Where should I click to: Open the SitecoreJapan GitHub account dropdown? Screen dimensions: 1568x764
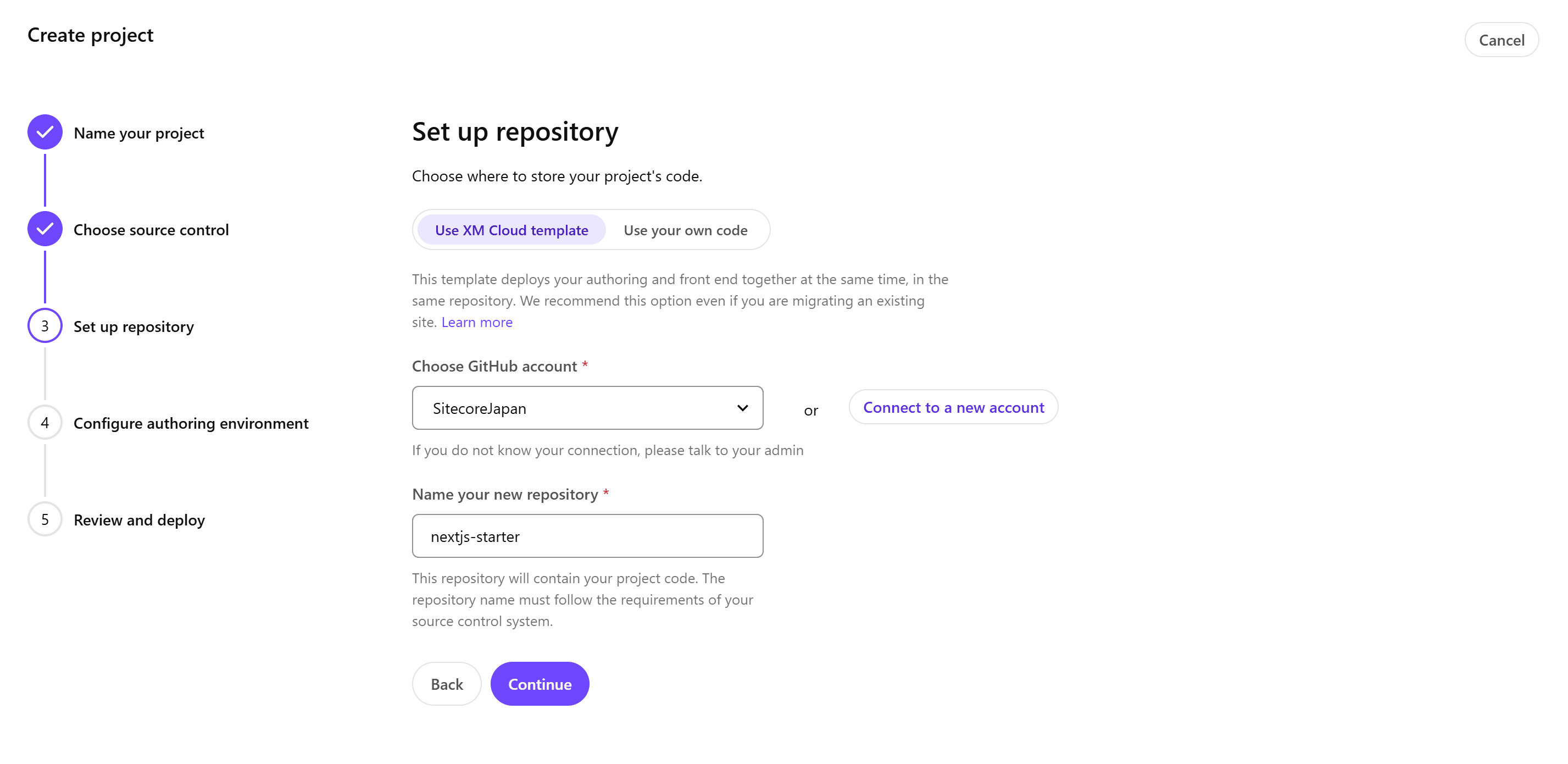[587, 408]
